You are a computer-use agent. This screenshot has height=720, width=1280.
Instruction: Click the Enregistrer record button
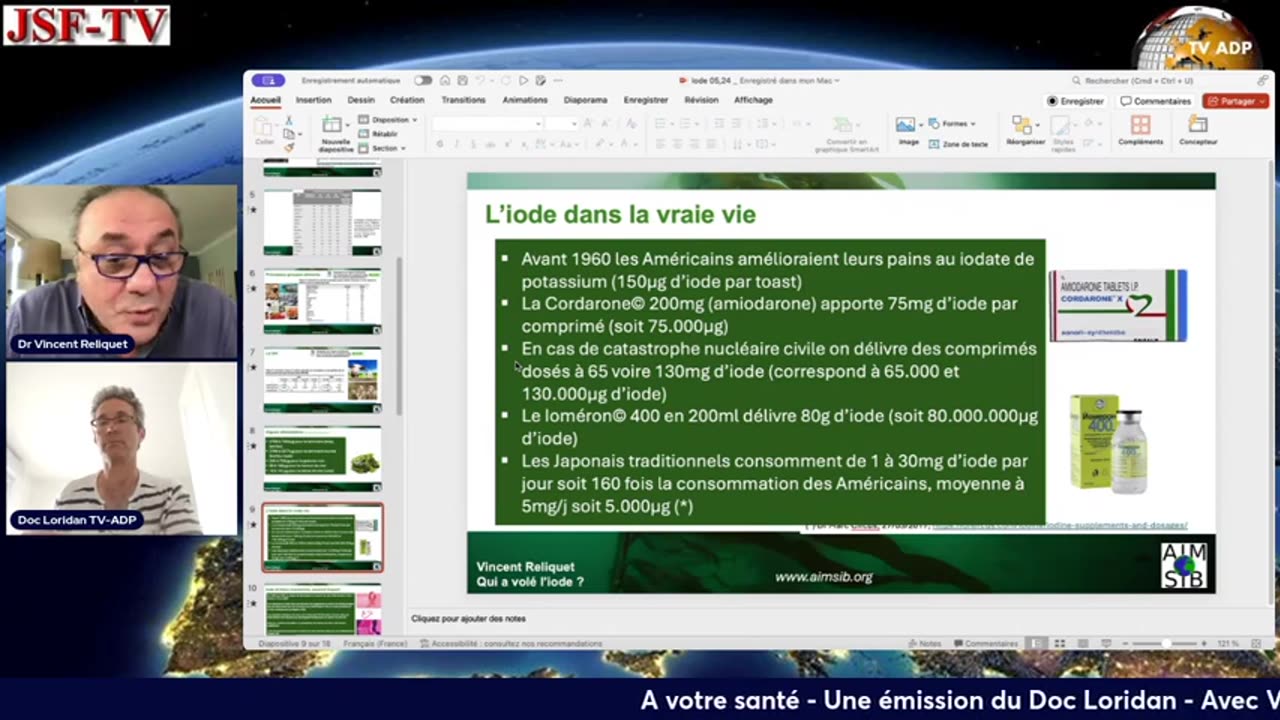click(x=1075, y=101)
